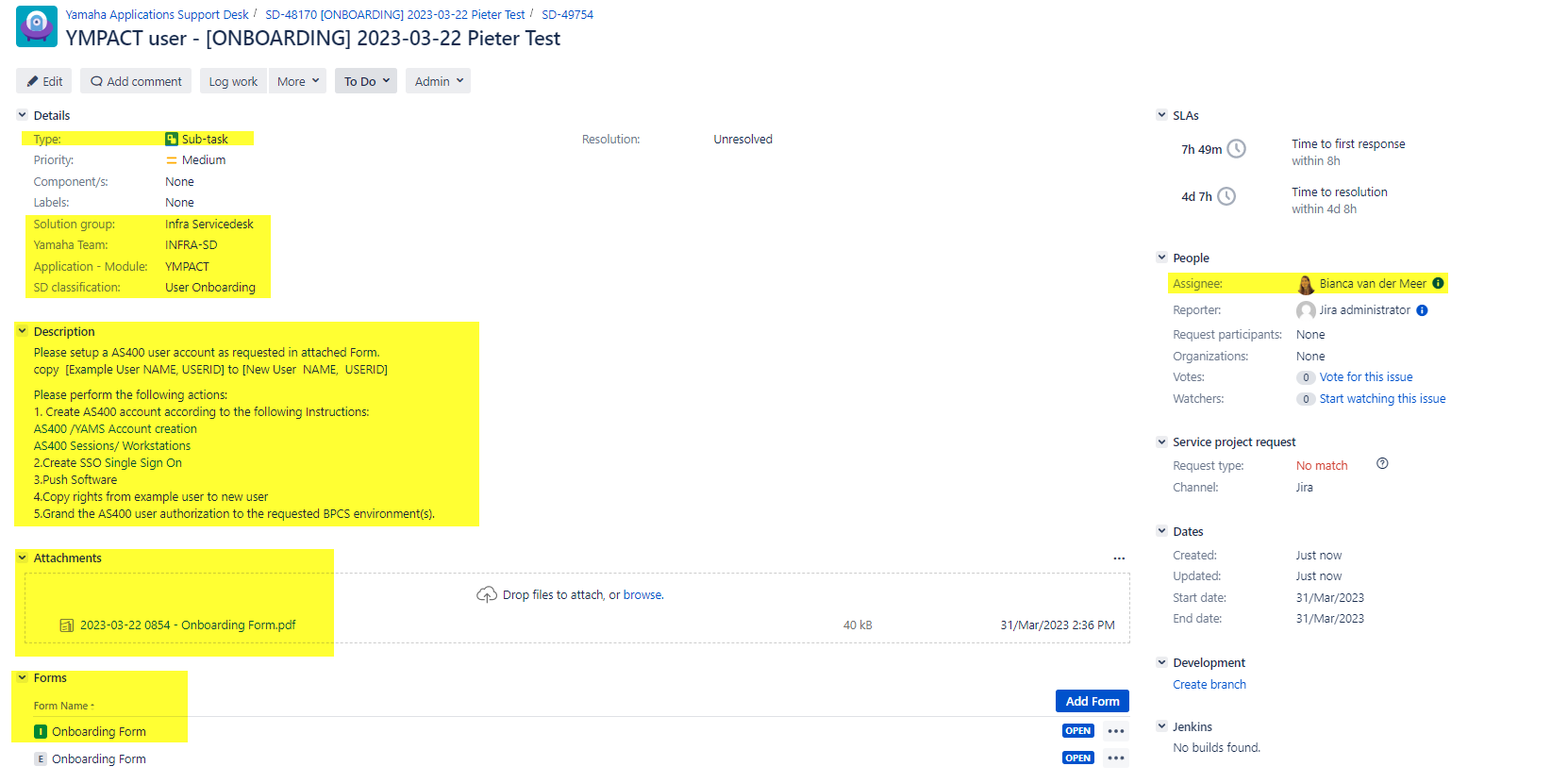Click Vote for this issue link

pyautogui.click(x=1366, y=377)
